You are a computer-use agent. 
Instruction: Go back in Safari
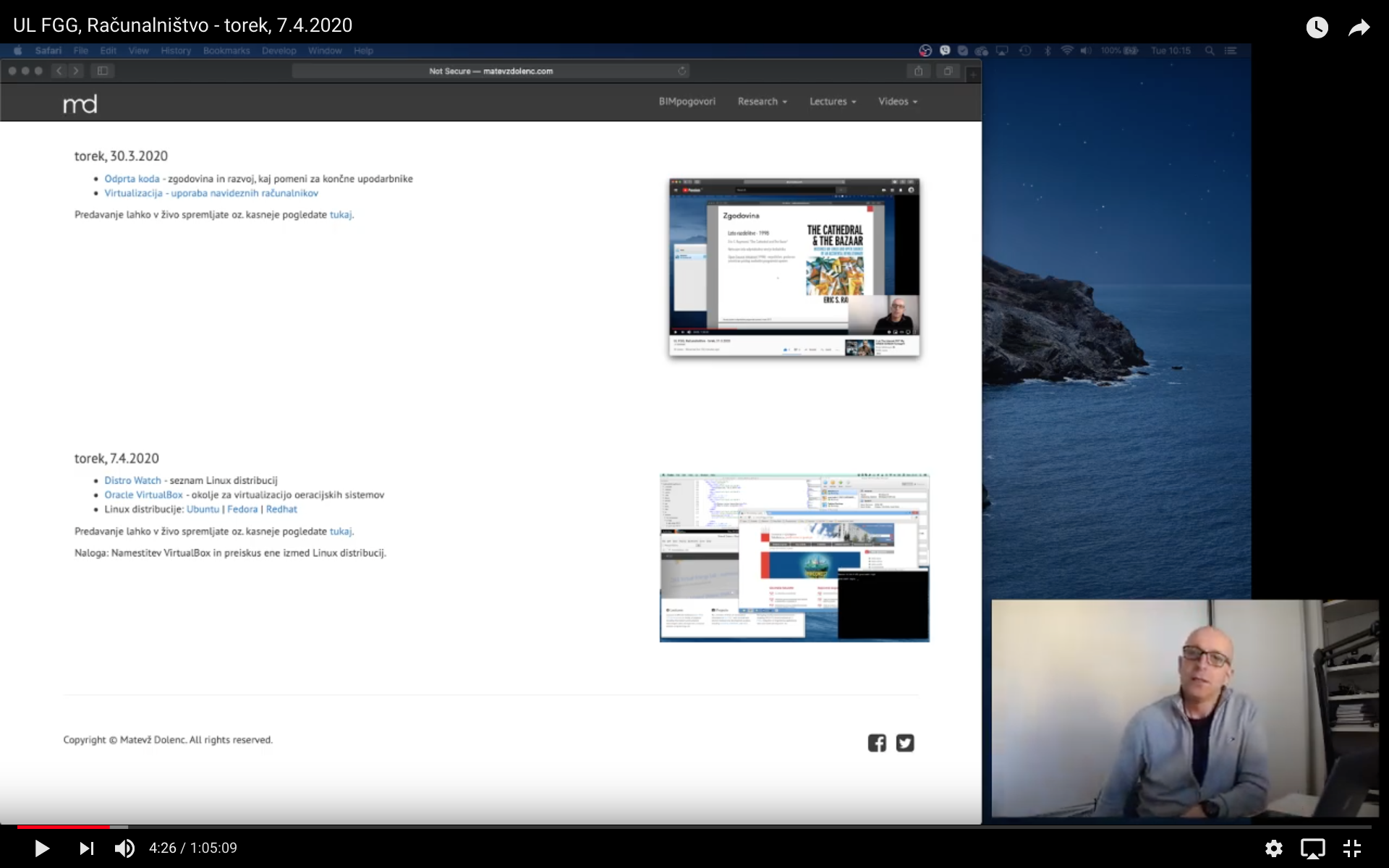60,71
